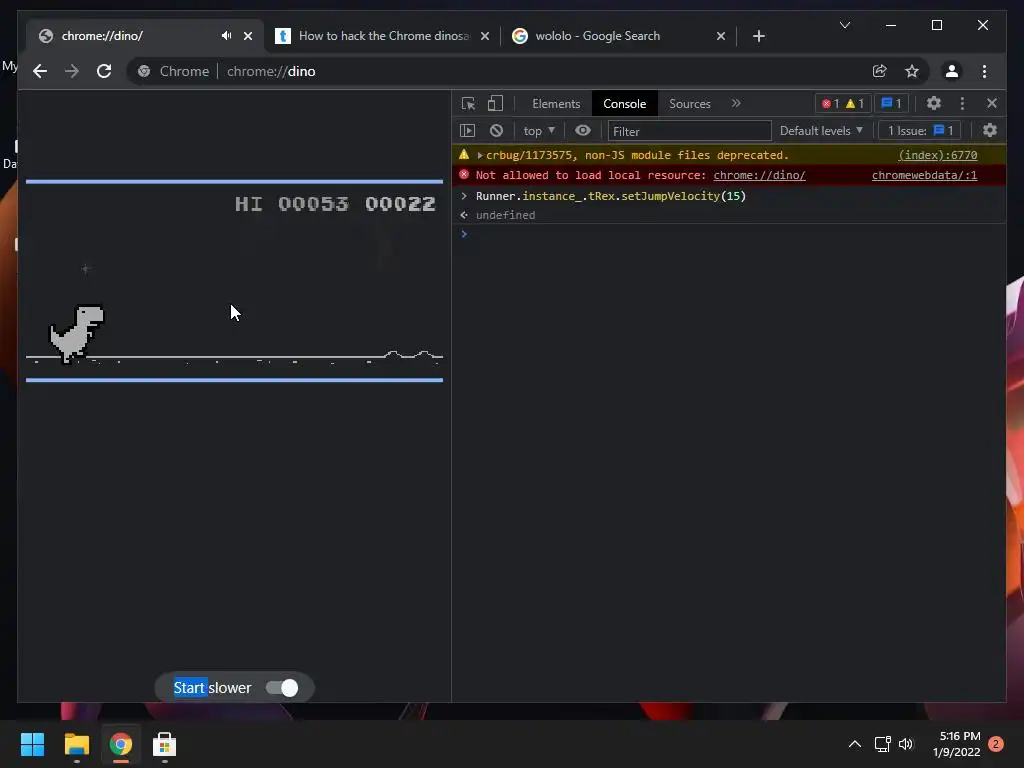The image size is (1024, 768).
Task: Open the chromewebdata/:1 source link
Action: (x=924, y=175)
